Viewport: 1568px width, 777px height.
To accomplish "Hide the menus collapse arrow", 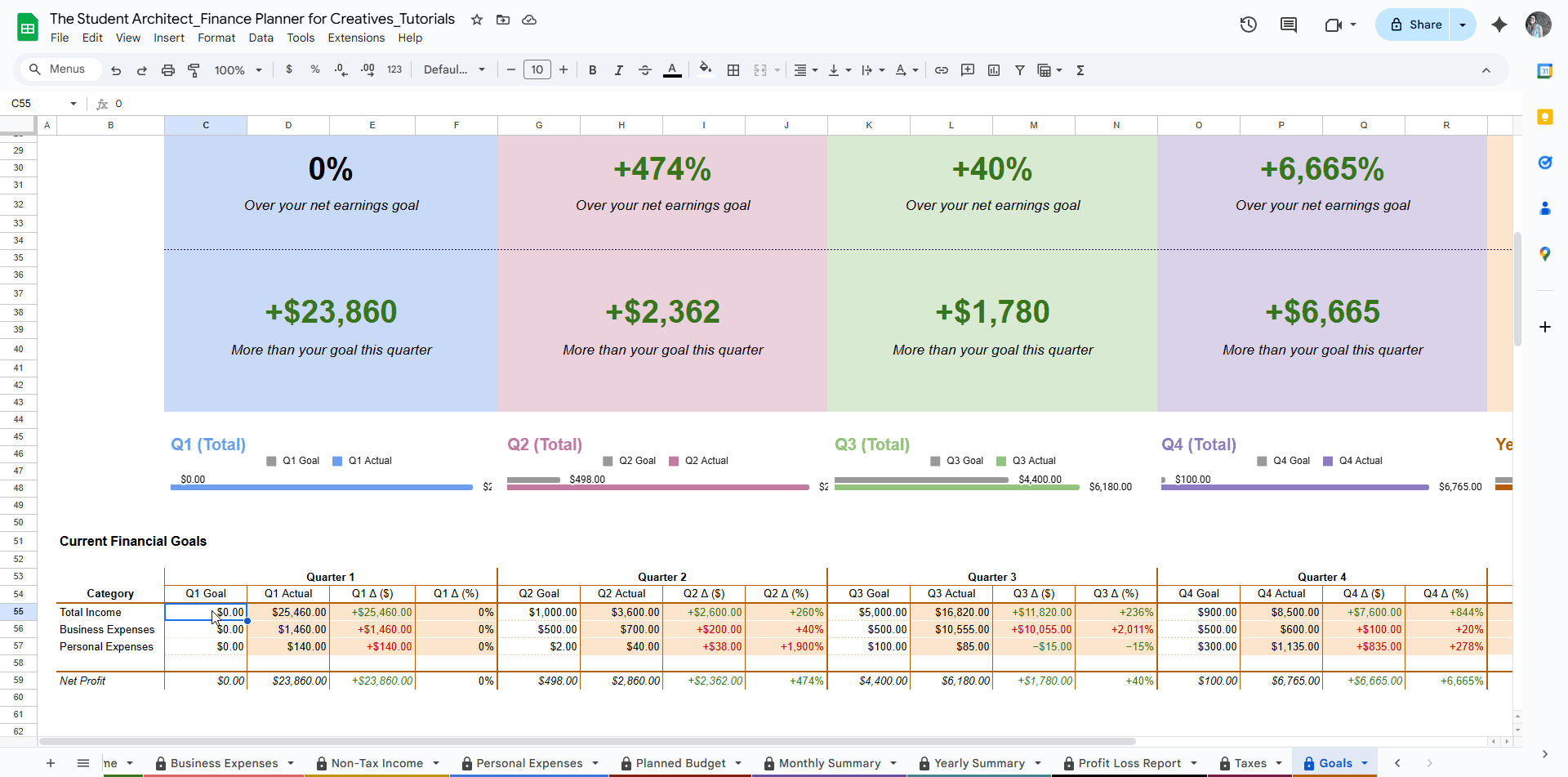I will coord(1486,70).
